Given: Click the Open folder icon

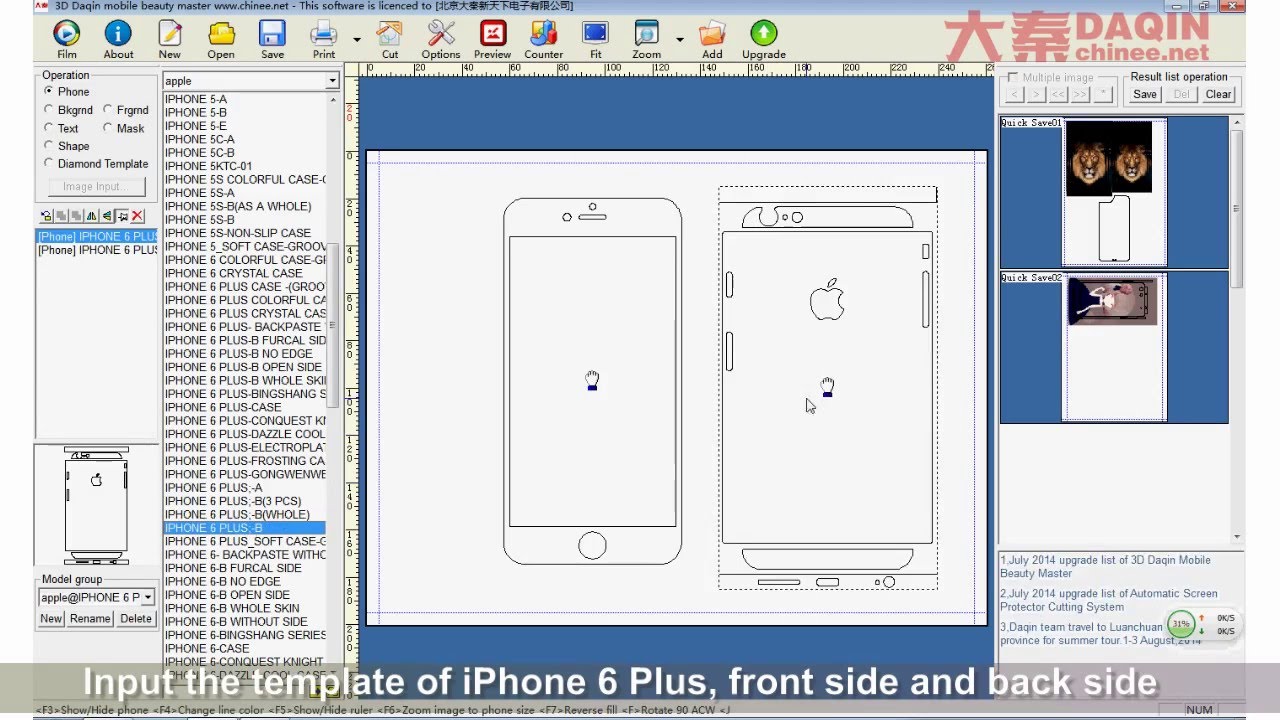Looking at the screenshot, I should (221, 40).
